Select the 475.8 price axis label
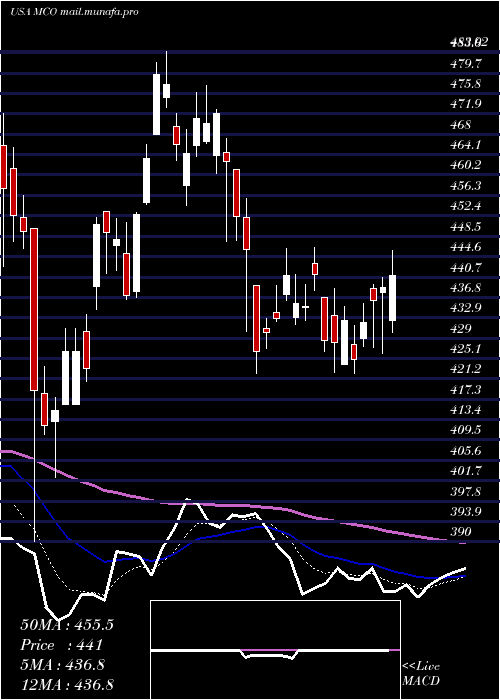The image size is (500, 700). coord(465,84)
